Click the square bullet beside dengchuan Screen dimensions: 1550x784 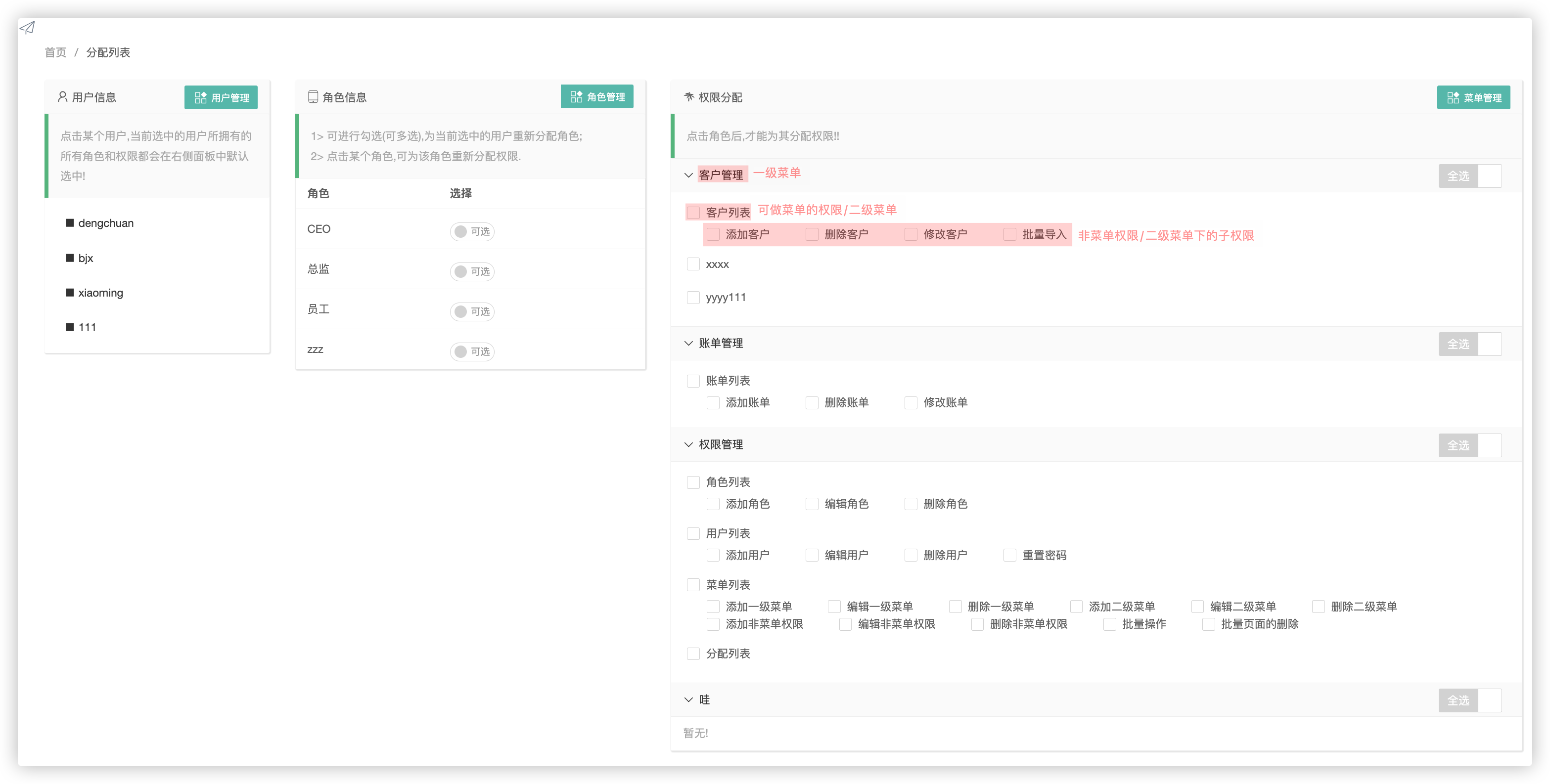pos(70,223)
